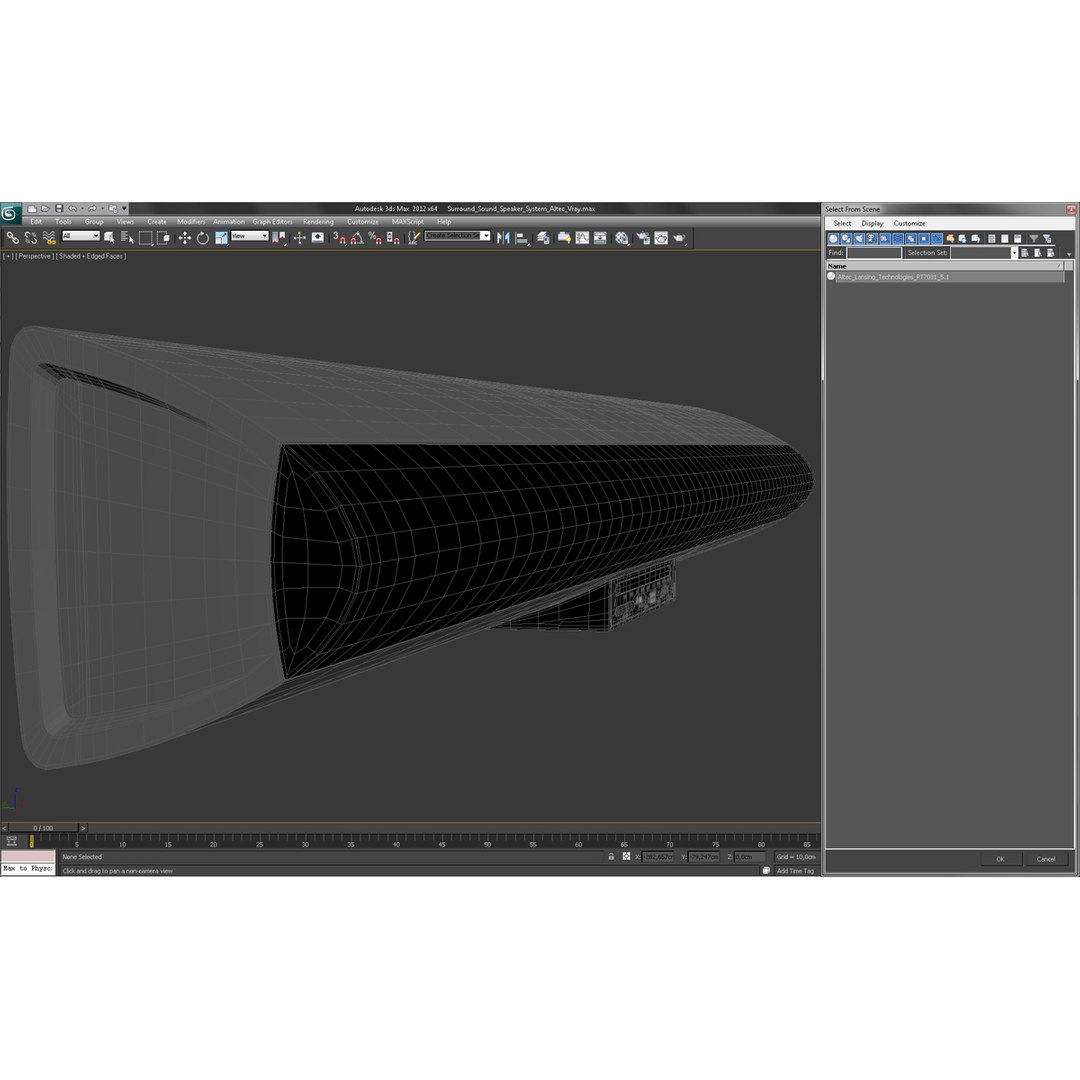
Task: Open the Material Editor
Action: (x=622, y=238)
